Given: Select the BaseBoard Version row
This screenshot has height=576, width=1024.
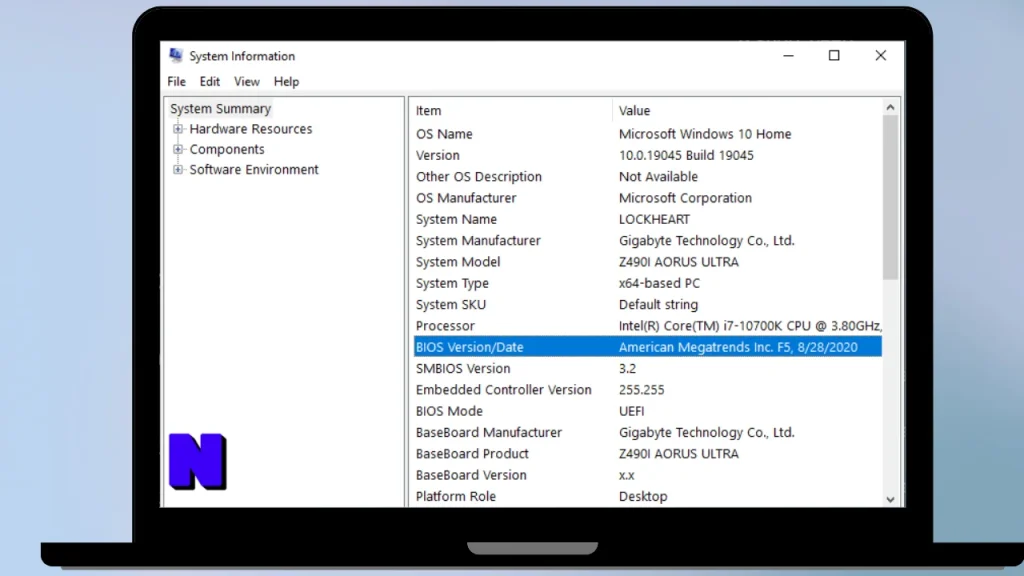Looking at the screenshot, I should pos(647,475).
